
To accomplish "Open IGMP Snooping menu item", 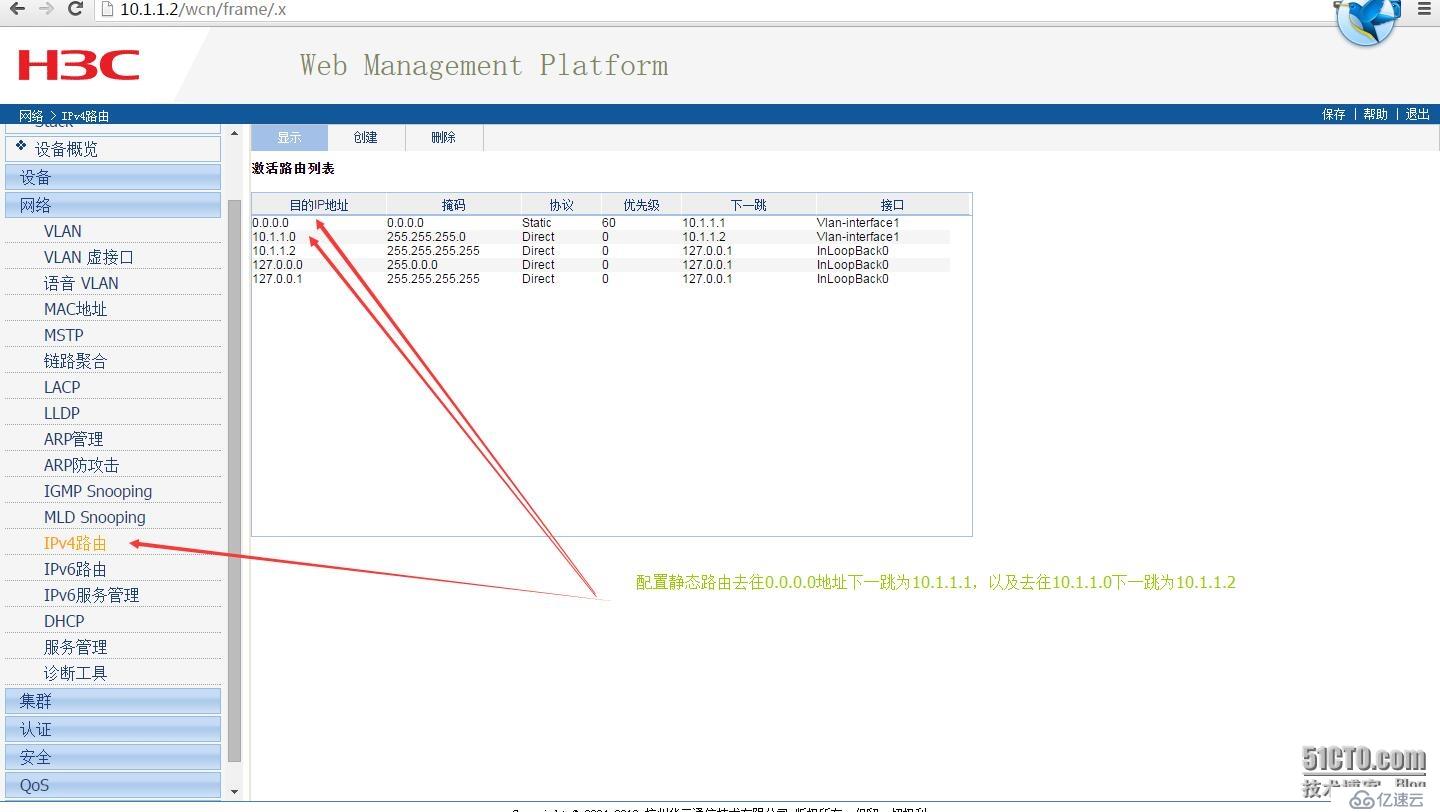I will coord(98,491).
